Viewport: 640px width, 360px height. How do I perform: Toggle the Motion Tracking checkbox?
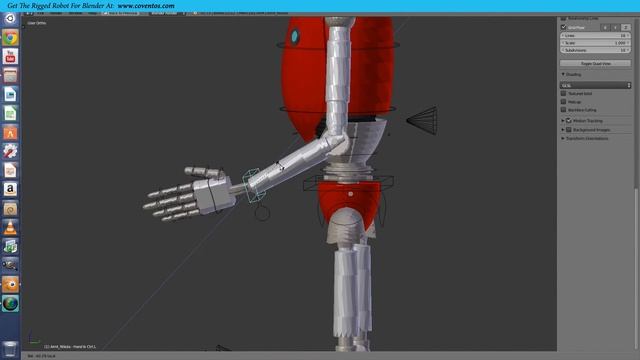(x=569, y=121)
